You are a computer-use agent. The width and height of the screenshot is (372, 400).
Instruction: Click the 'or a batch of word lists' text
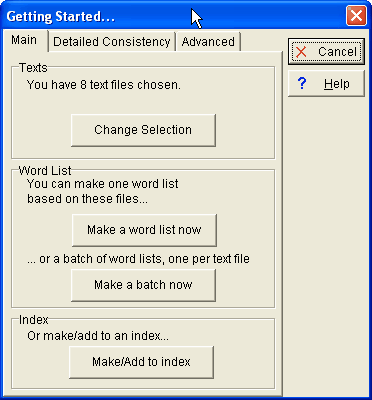(x=138, y=259)
